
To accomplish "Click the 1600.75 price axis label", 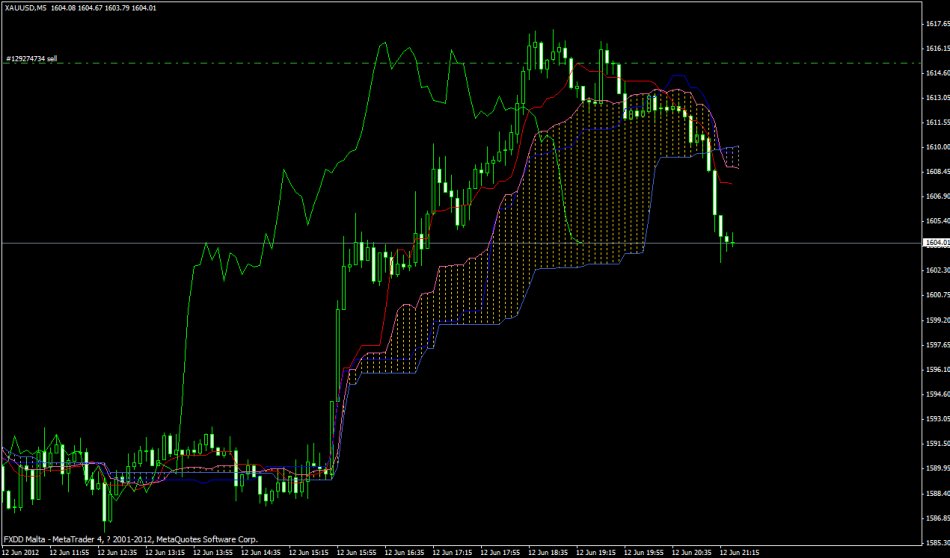I will click(936, 295).
